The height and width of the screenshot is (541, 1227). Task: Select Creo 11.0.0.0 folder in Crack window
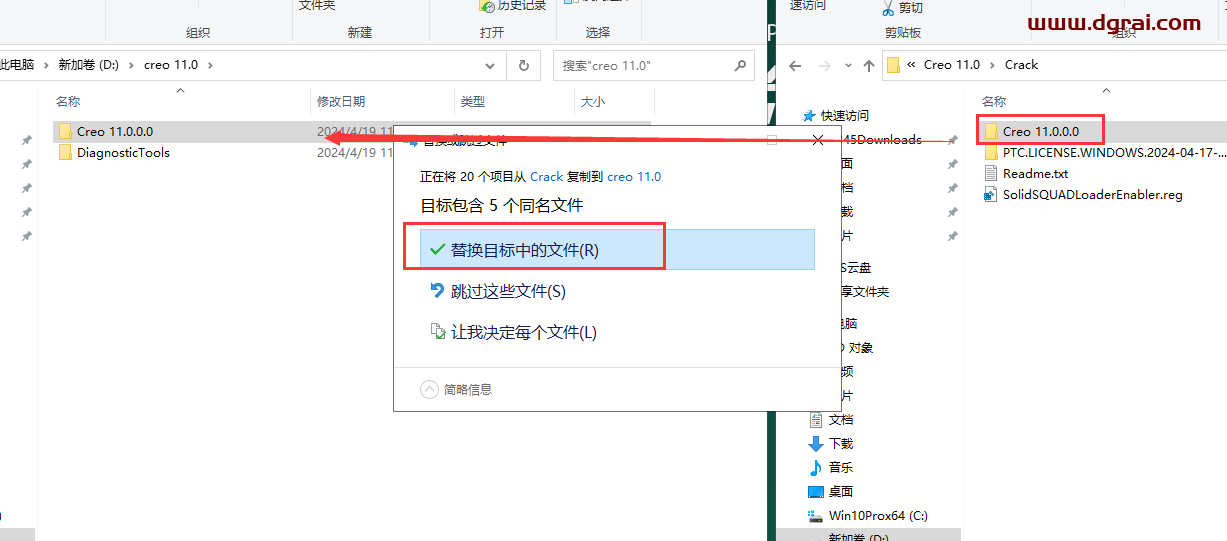point(1031,131)
